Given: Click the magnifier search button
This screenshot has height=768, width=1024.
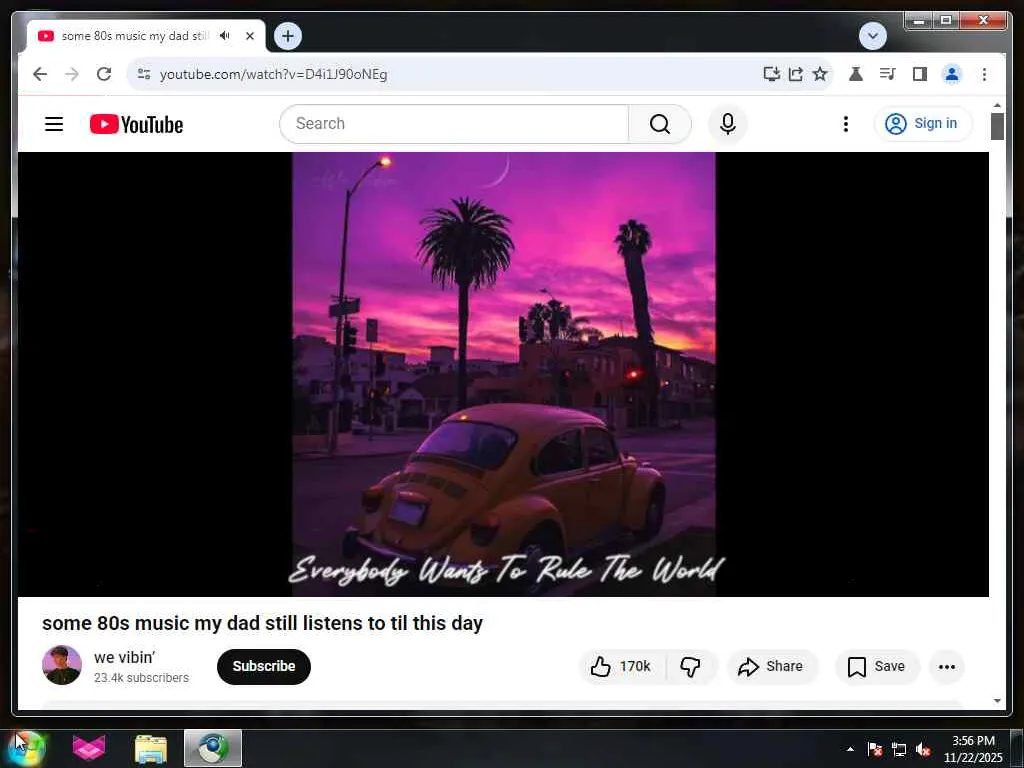Looking at the screenshot, I should (x=660, y=123).
